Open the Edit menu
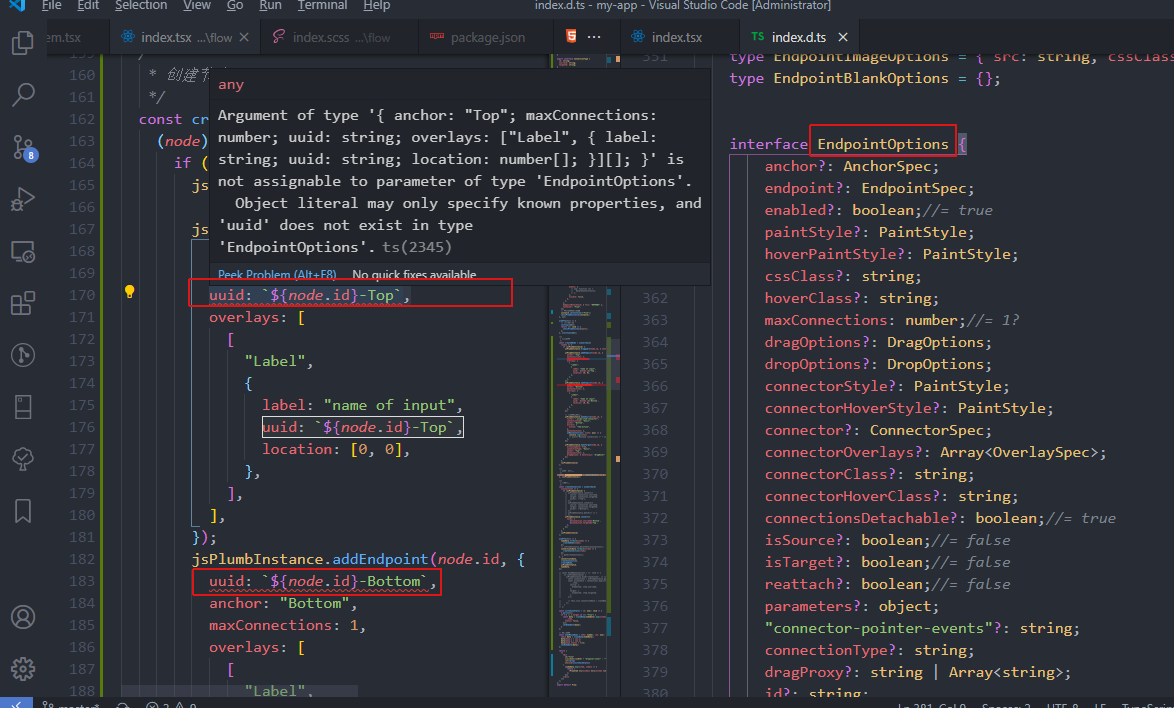This screenshot has height=708, width=1174. (x=88, y=5)
